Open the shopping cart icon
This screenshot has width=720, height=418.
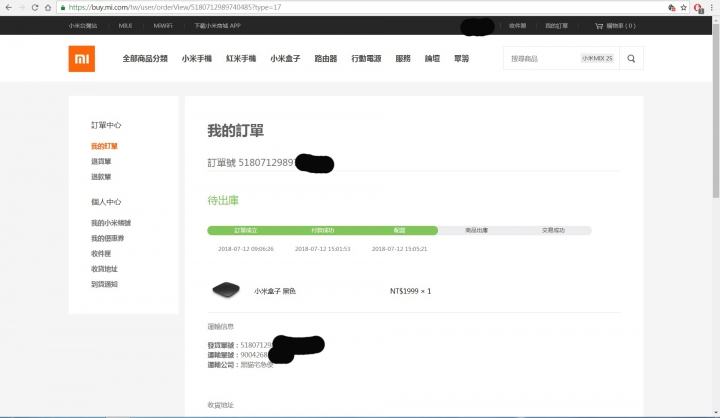599,26
